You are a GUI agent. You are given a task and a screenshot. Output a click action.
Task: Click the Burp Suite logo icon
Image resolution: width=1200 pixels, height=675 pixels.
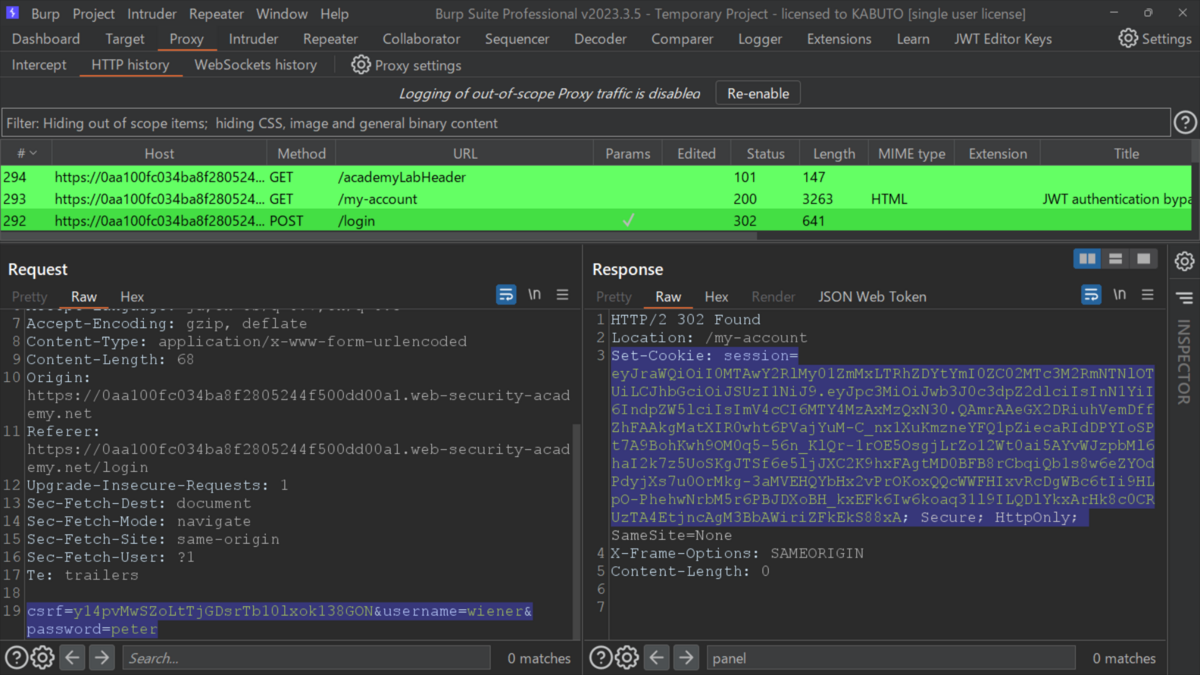(x=12, y=14)
